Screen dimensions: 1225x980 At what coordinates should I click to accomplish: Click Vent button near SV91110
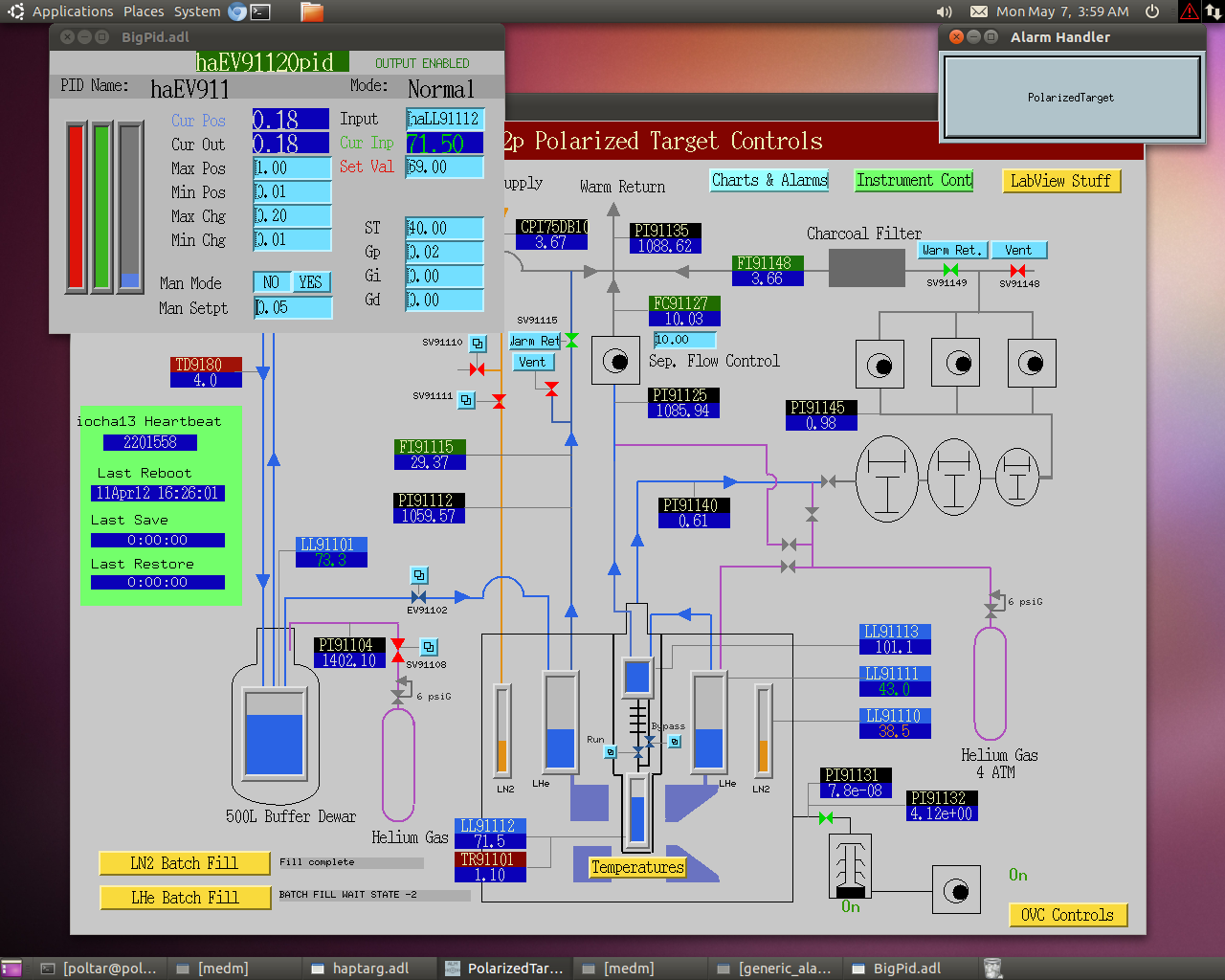pyautogui.click(x=531, y=362)
